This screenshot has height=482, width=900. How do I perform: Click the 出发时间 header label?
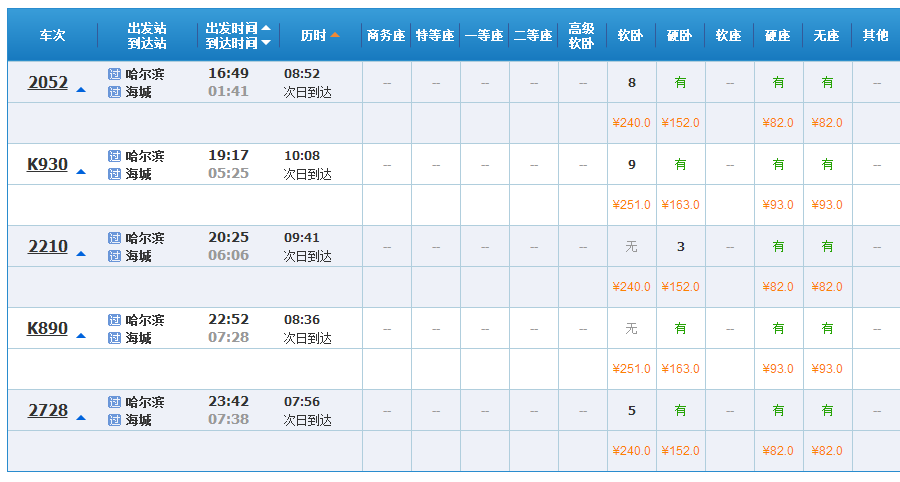pos(231,28)
